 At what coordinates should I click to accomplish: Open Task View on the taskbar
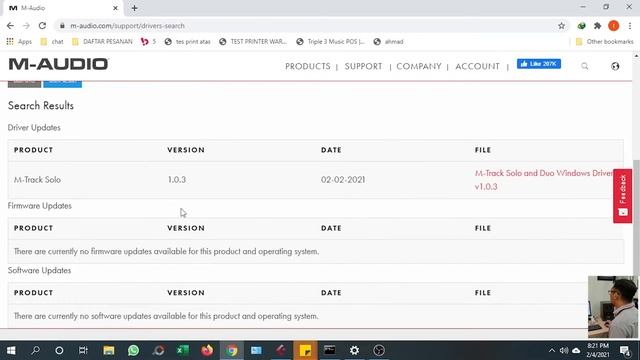pos(83,350)
